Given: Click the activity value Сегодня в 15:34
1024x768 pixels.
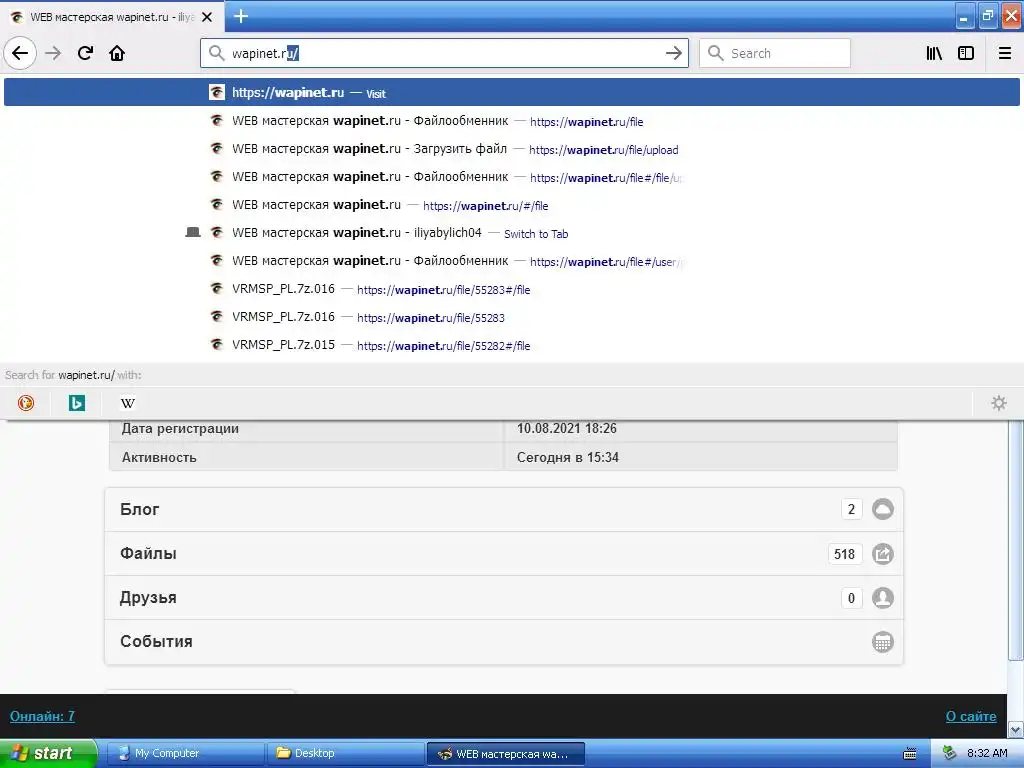Looking at the screenshot, I should (568, 457).
